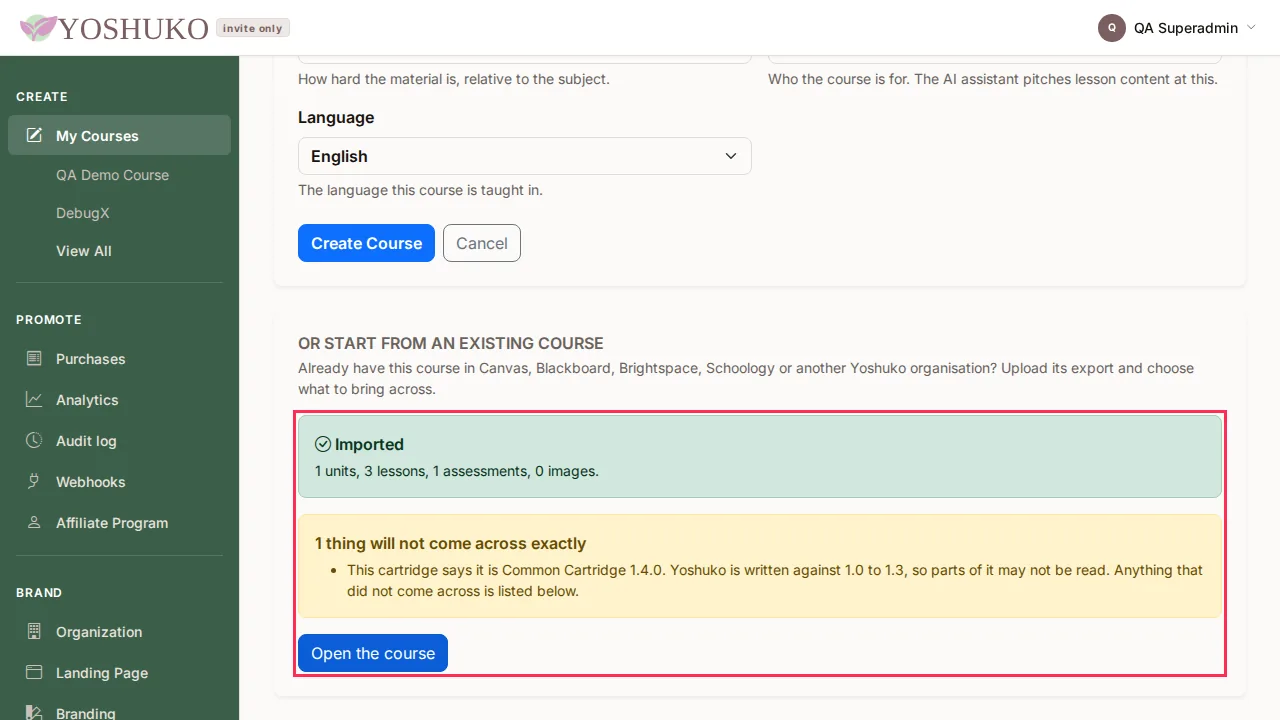Click the Audit log clock icon
The image size is (1280, 720).
[34, 440]
